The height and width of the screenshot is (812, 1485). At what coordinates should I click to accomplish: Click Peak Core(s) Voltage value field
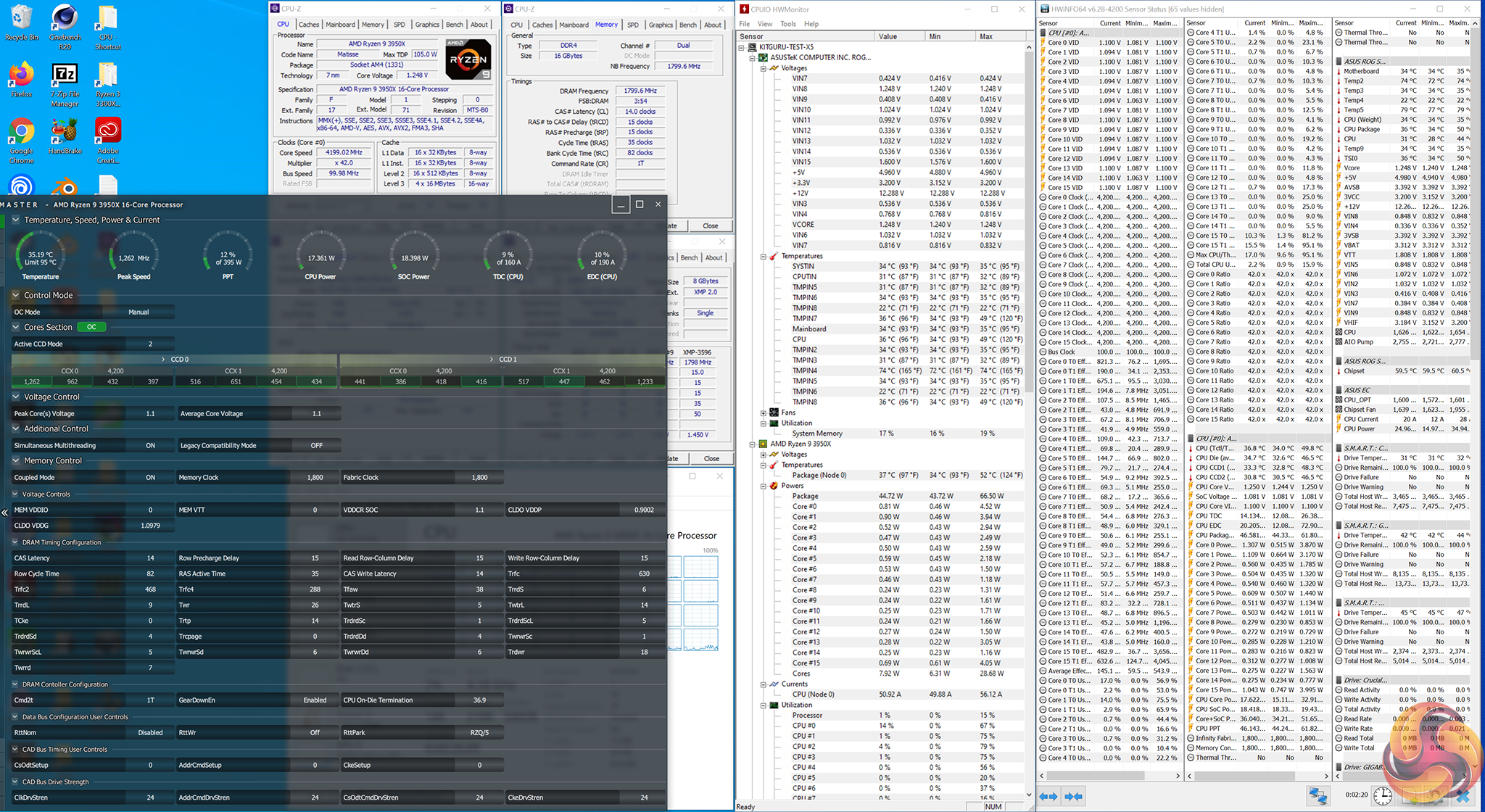[x=150, y=413]
